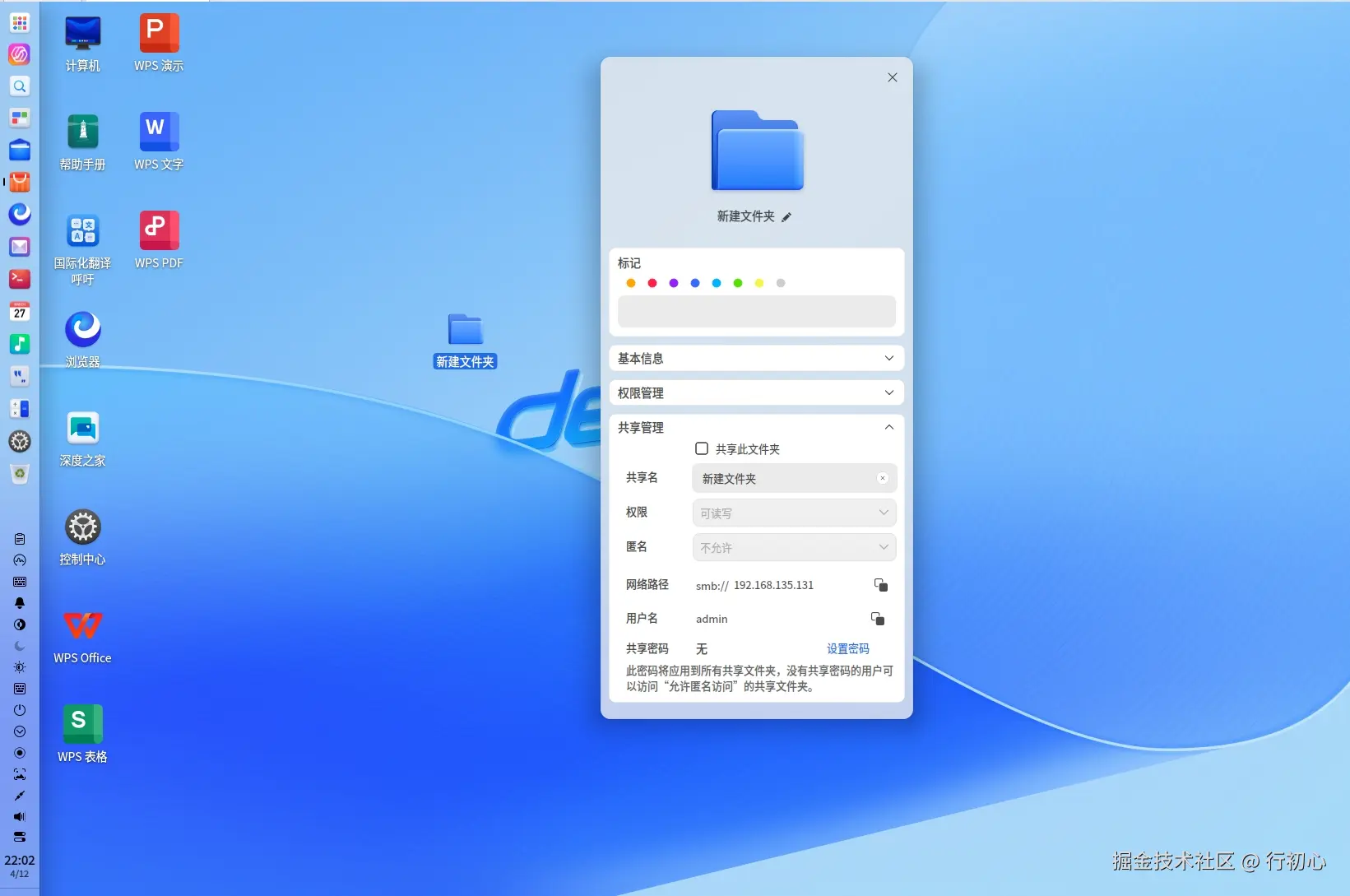The height and width of the screenshot is (896, 1350).
Task: Open the 匿名 dropdown showing 不允许
Action: click(794, 547)
